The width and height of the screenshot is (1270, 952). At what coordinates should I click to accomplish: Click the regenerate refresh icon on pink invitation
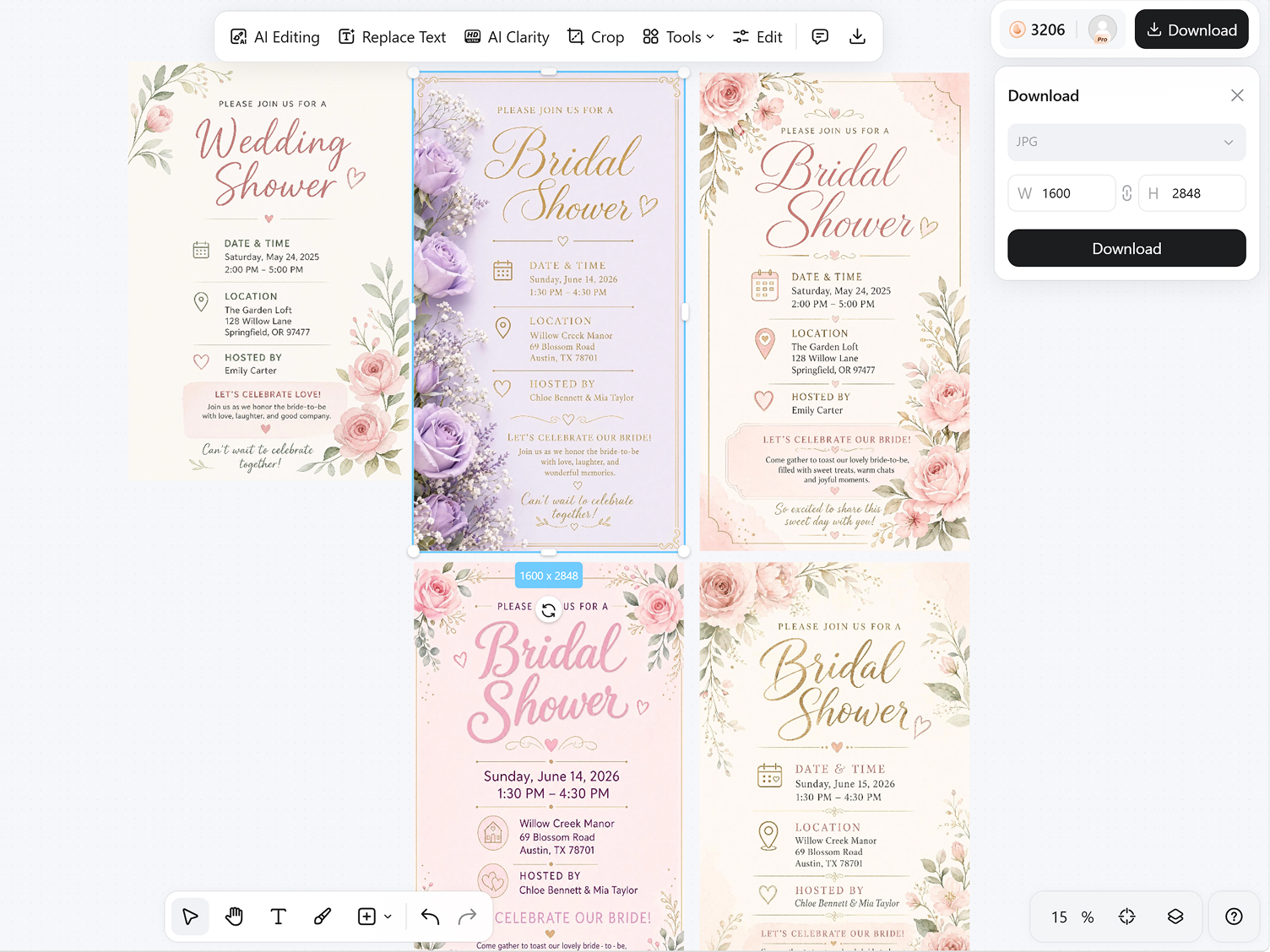[x=549, y=609]
